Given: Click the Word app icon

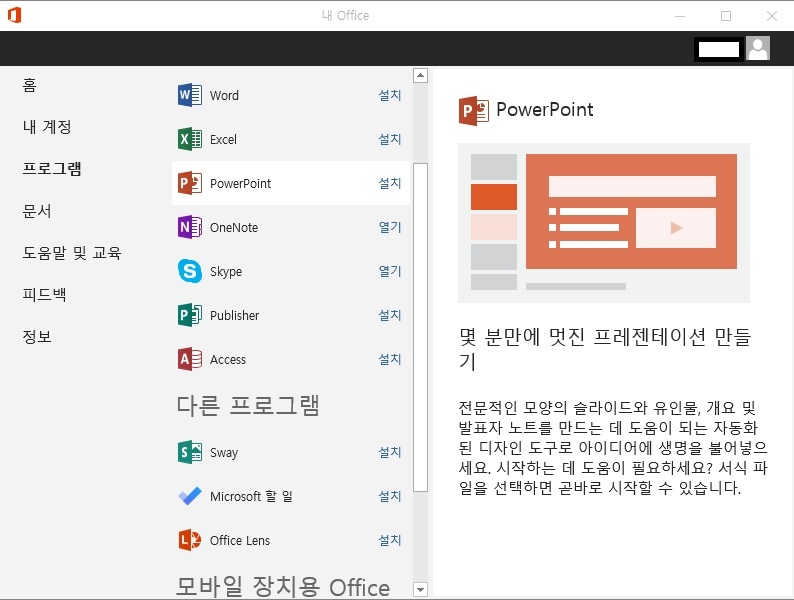Looking at the screenshot, I should pos(190,95).
